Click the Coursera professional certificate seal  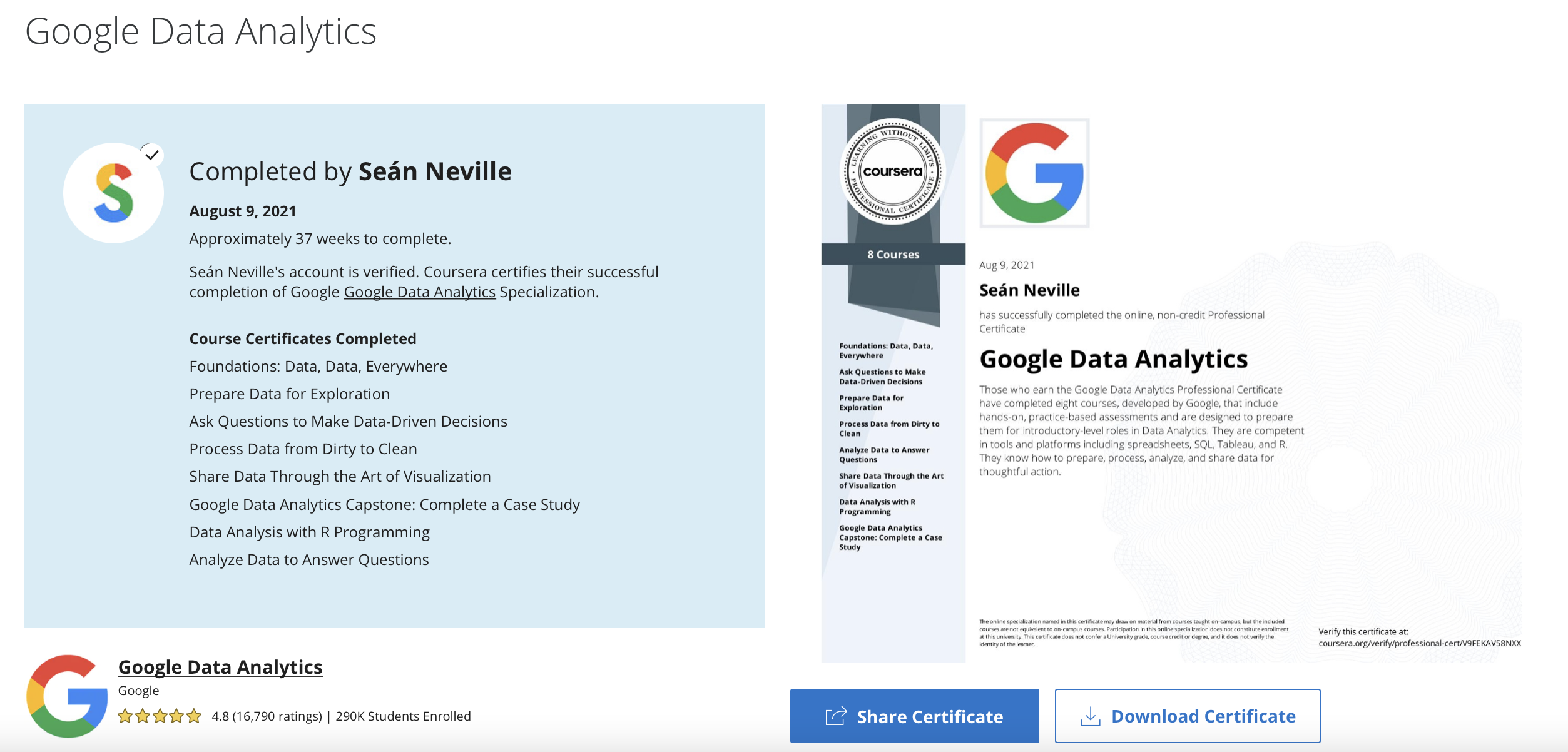(892, 171)
